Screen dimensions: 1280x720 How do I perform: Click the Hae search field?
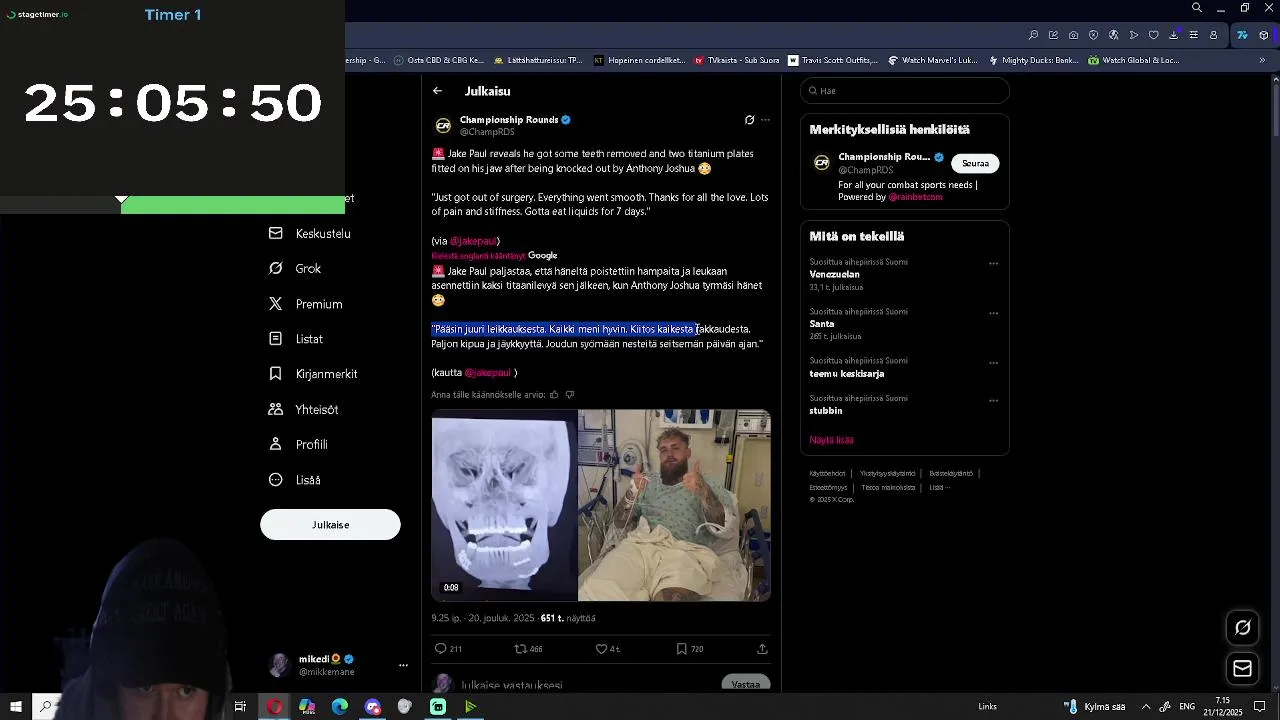[905, 91]
